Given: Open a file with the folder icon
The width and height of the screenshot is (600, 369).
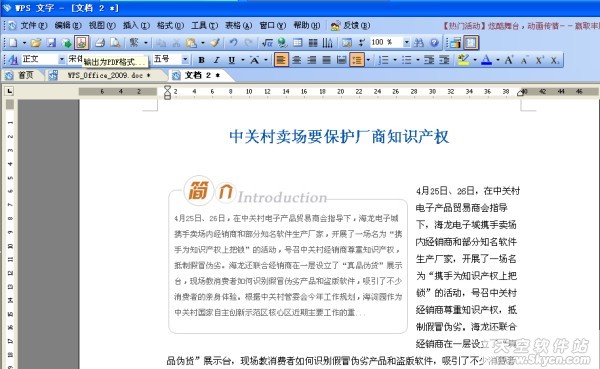Looking at the screenshot, I should [36, 42].
